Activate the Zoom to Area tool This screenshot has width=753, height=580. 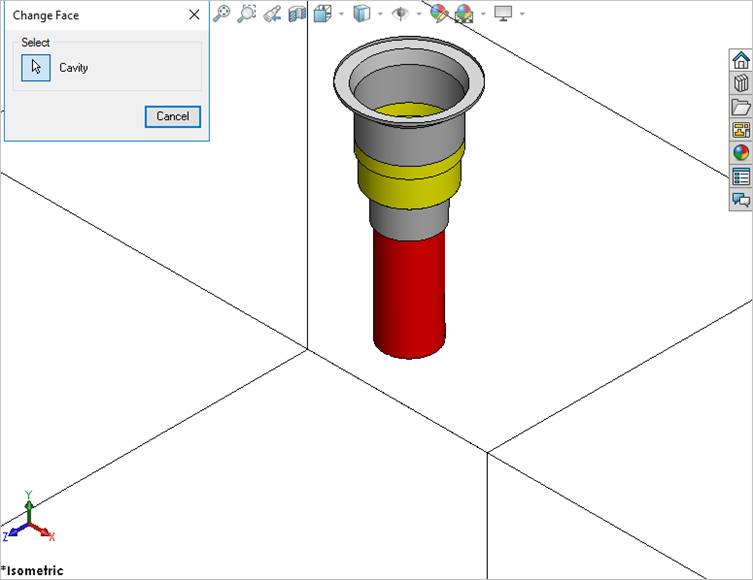[x=247, y=13]
